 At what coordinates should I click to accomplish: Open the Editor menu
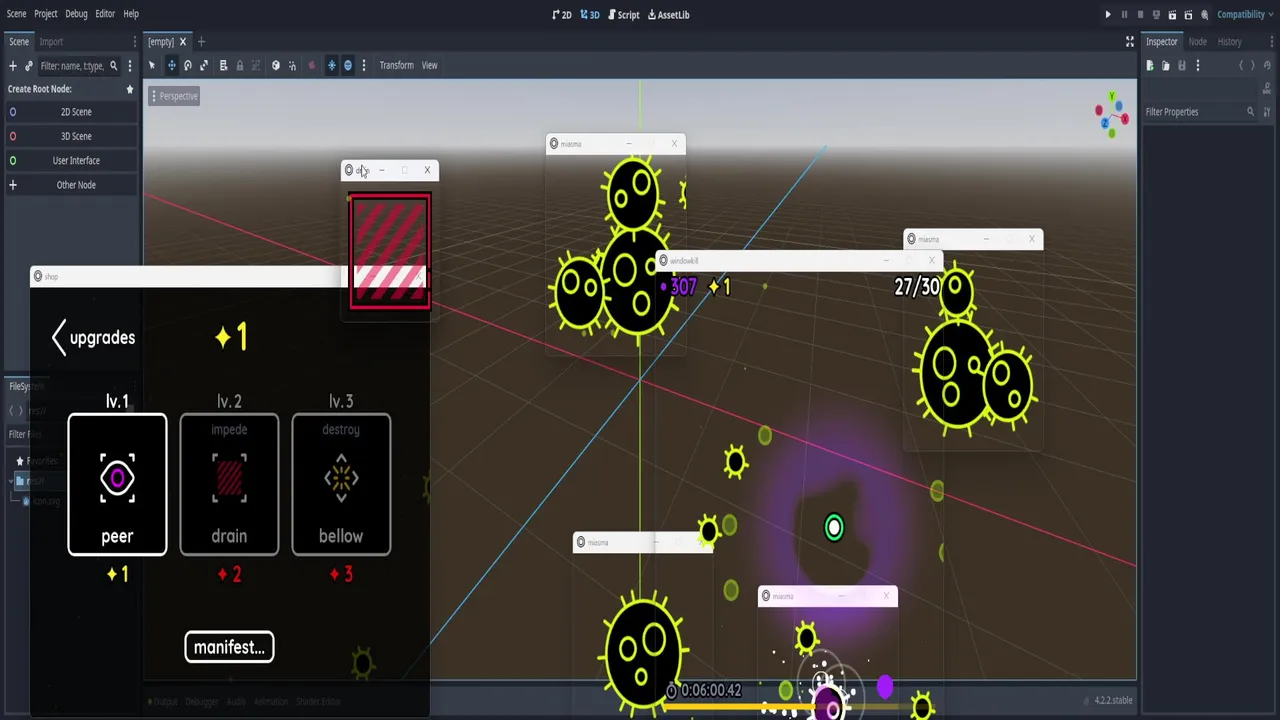tap(105, 14)
